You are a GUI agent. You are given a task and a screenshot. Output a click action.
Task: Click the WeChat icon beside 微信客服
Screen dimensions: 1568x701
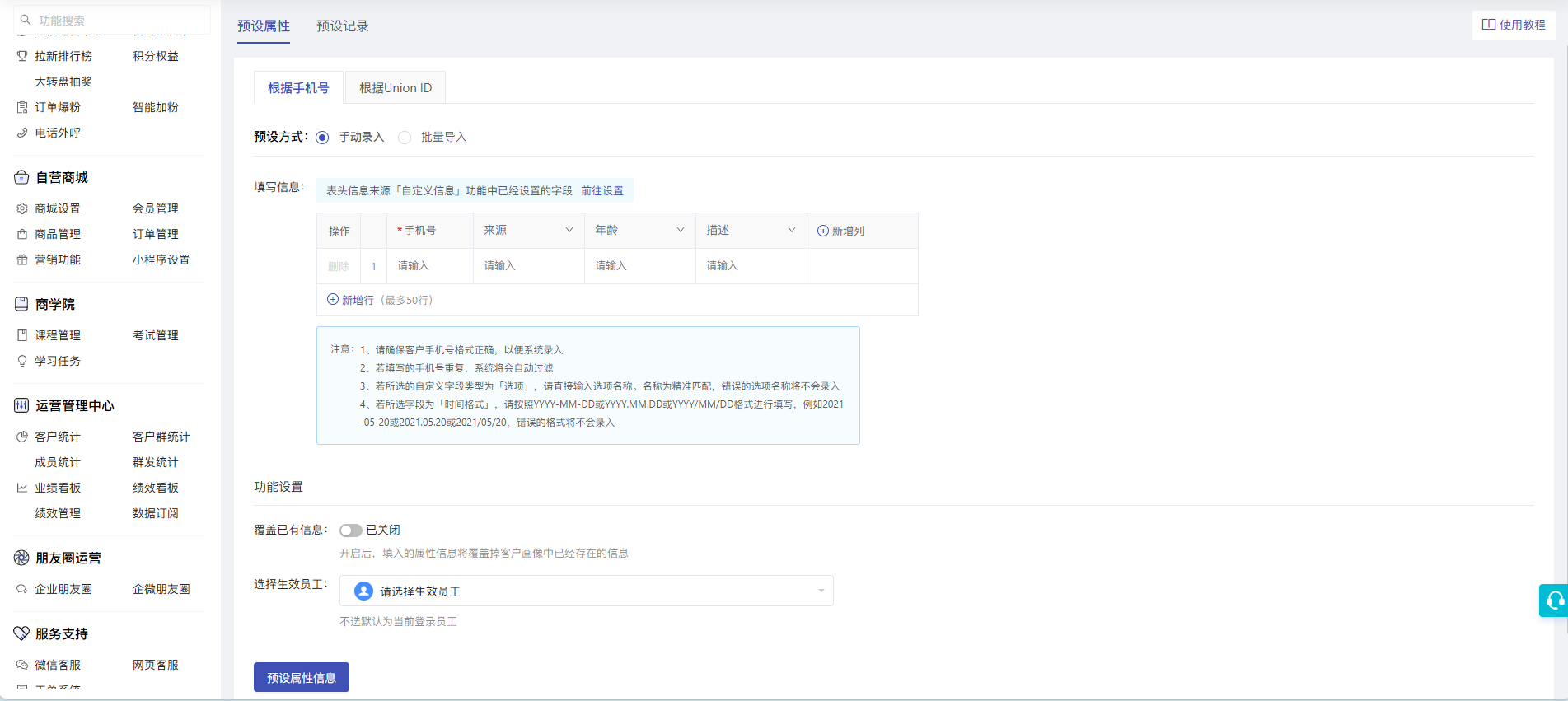(x=22, y=665)
